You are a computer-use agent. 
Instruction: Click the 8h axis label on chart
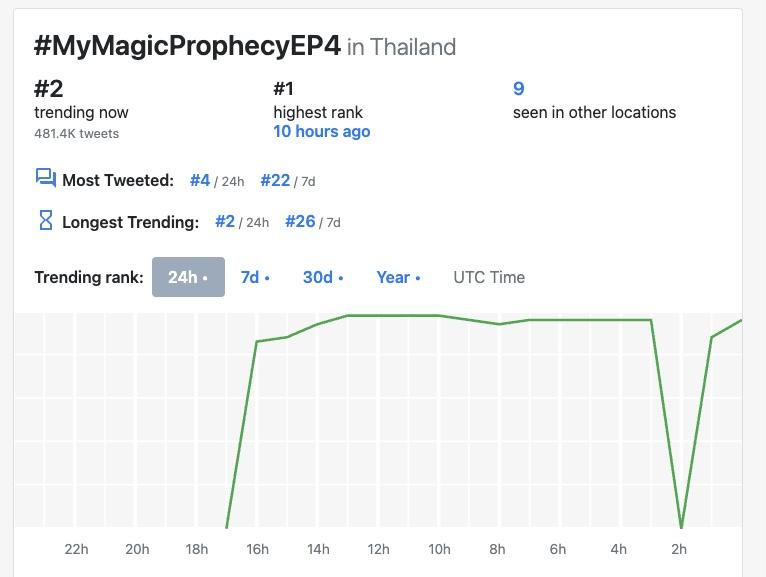(497, 549)
